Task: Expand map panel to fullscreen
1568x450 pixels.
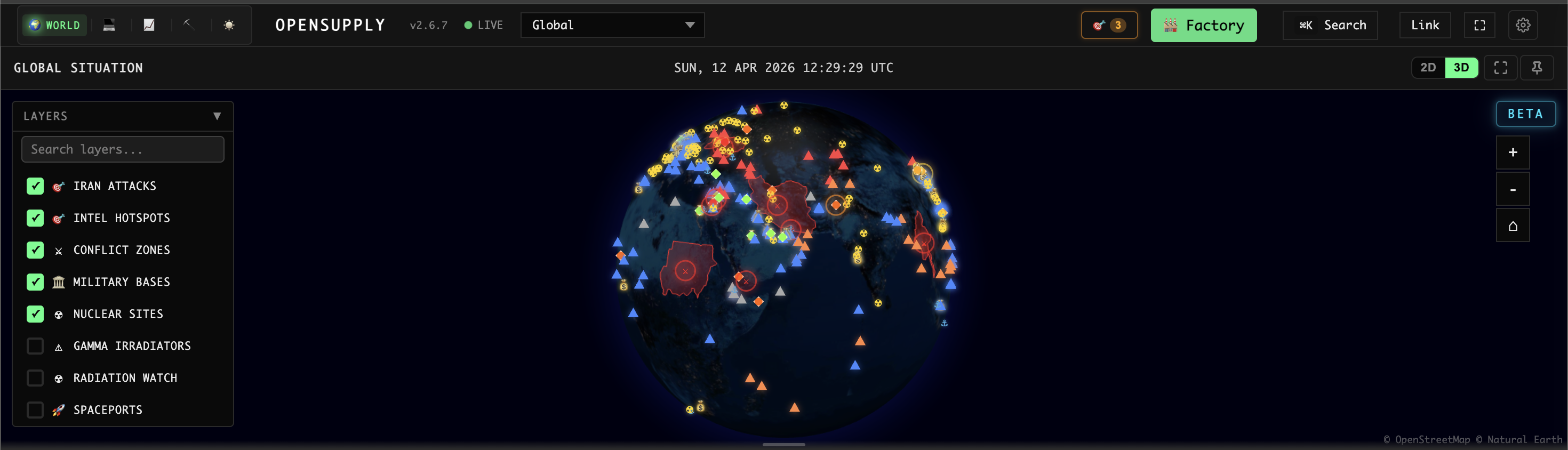Action: point(1500,68)
